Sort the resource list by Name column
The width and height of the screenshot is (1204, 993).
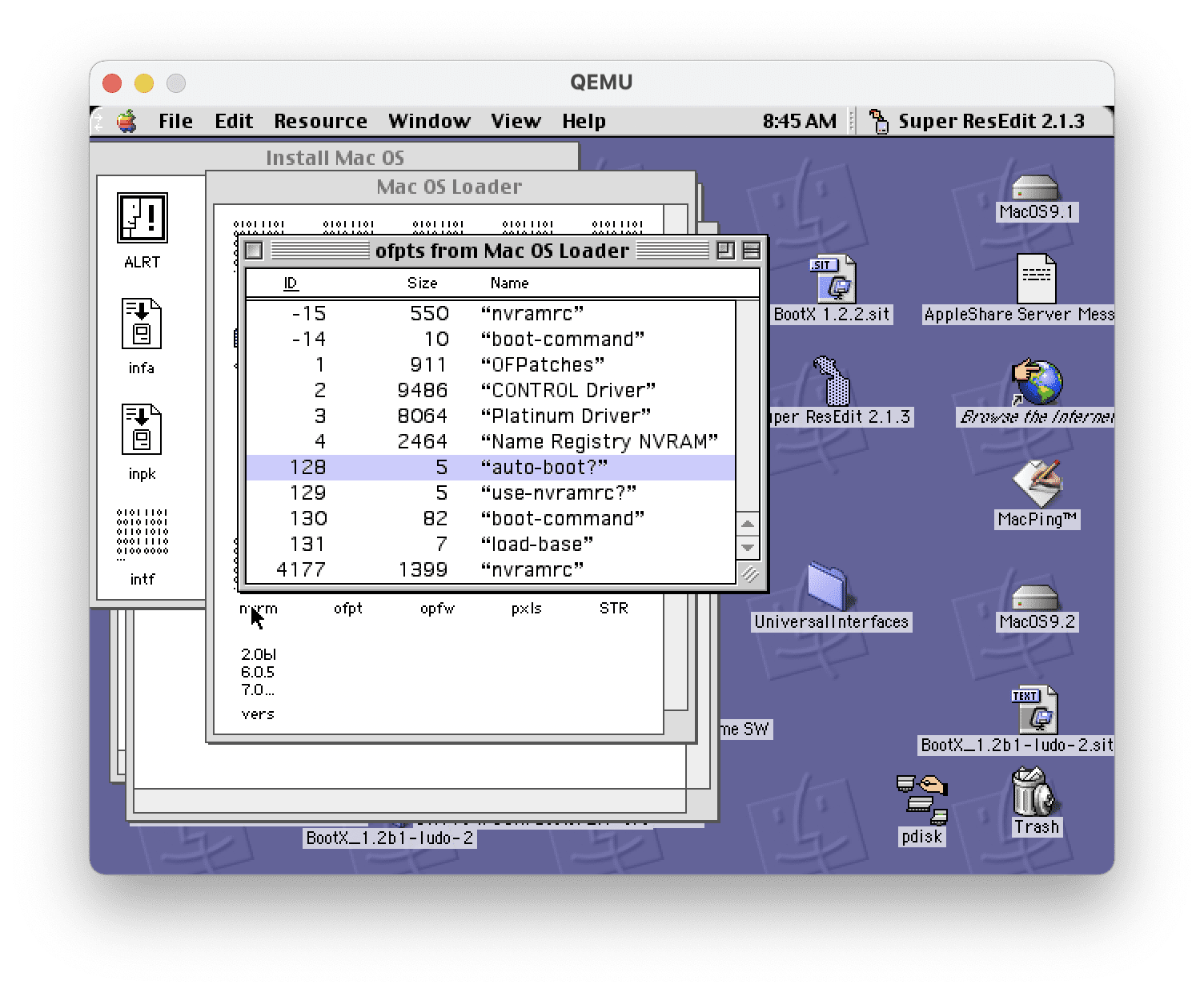pos(510,283)
